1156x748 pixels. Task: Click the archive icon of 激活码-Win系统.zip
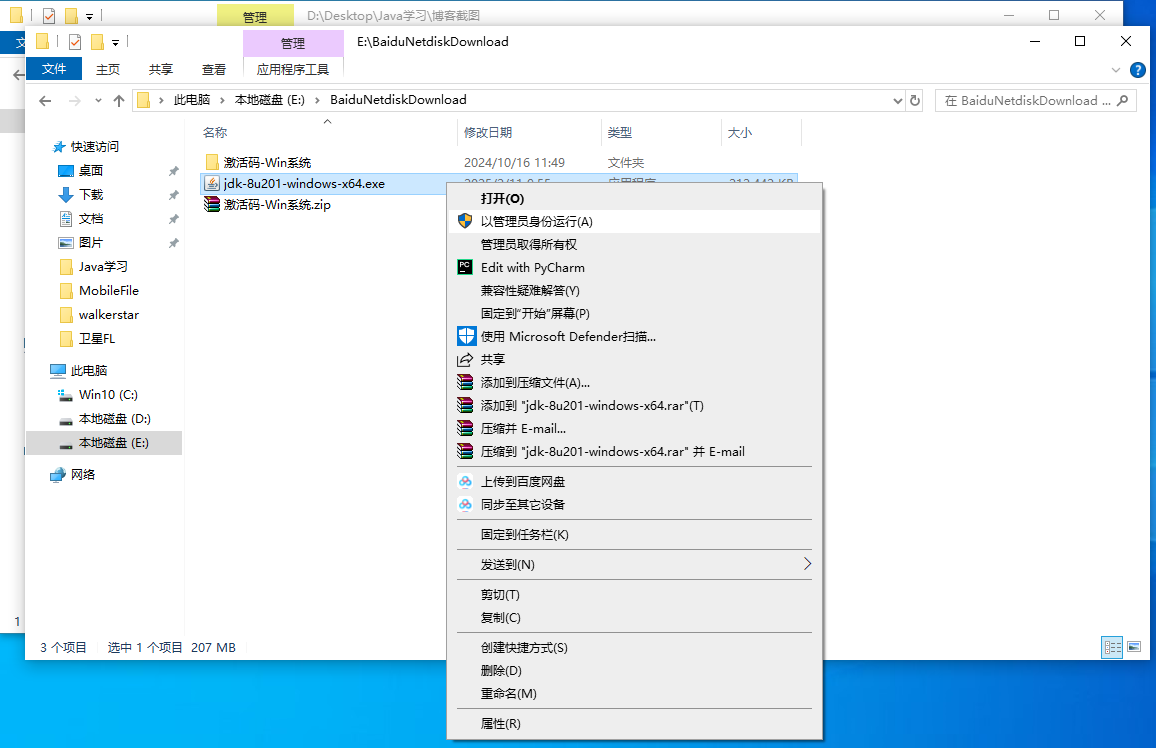pos(212,204)
